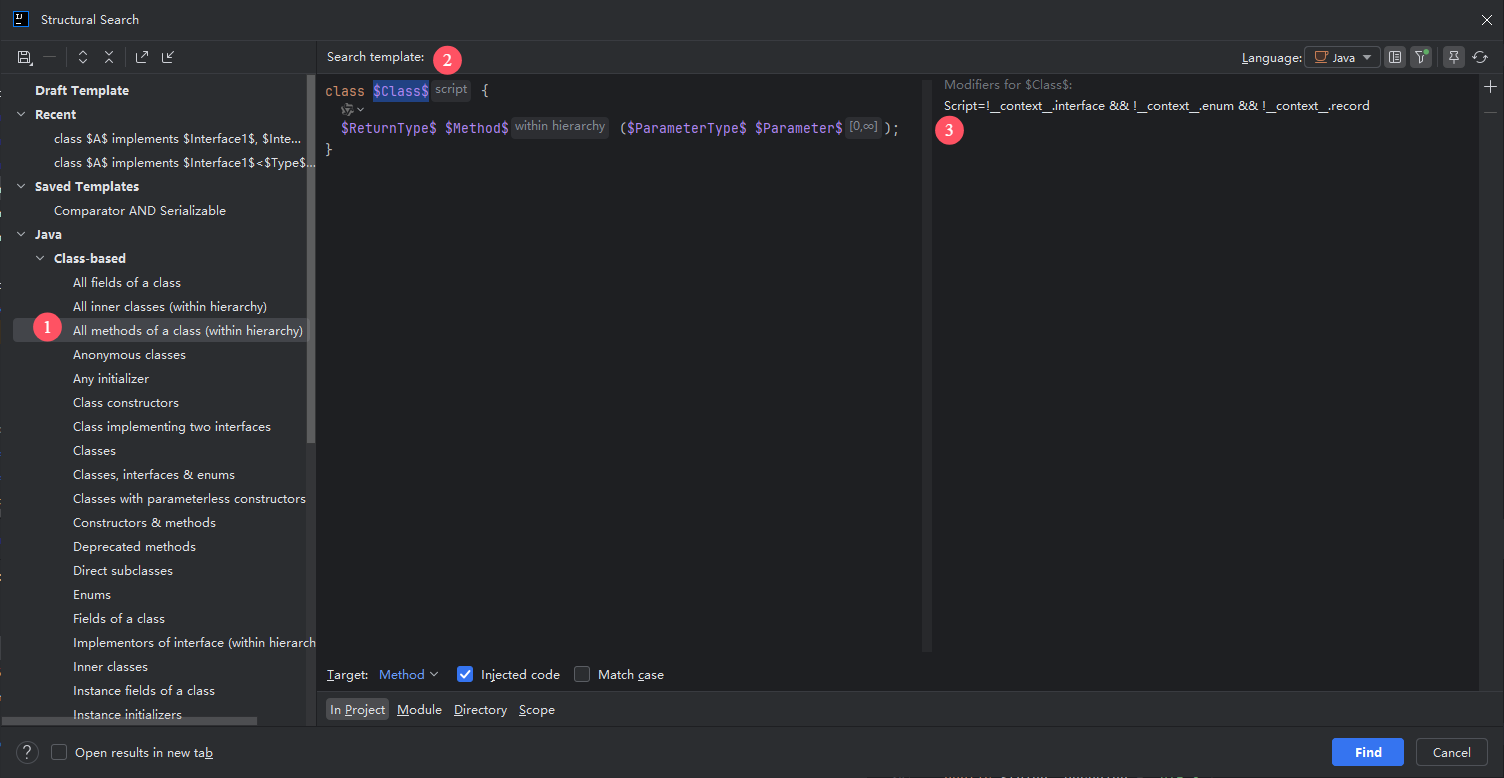
Task: Select Constructors & methods template
Action: click(144, 522)
